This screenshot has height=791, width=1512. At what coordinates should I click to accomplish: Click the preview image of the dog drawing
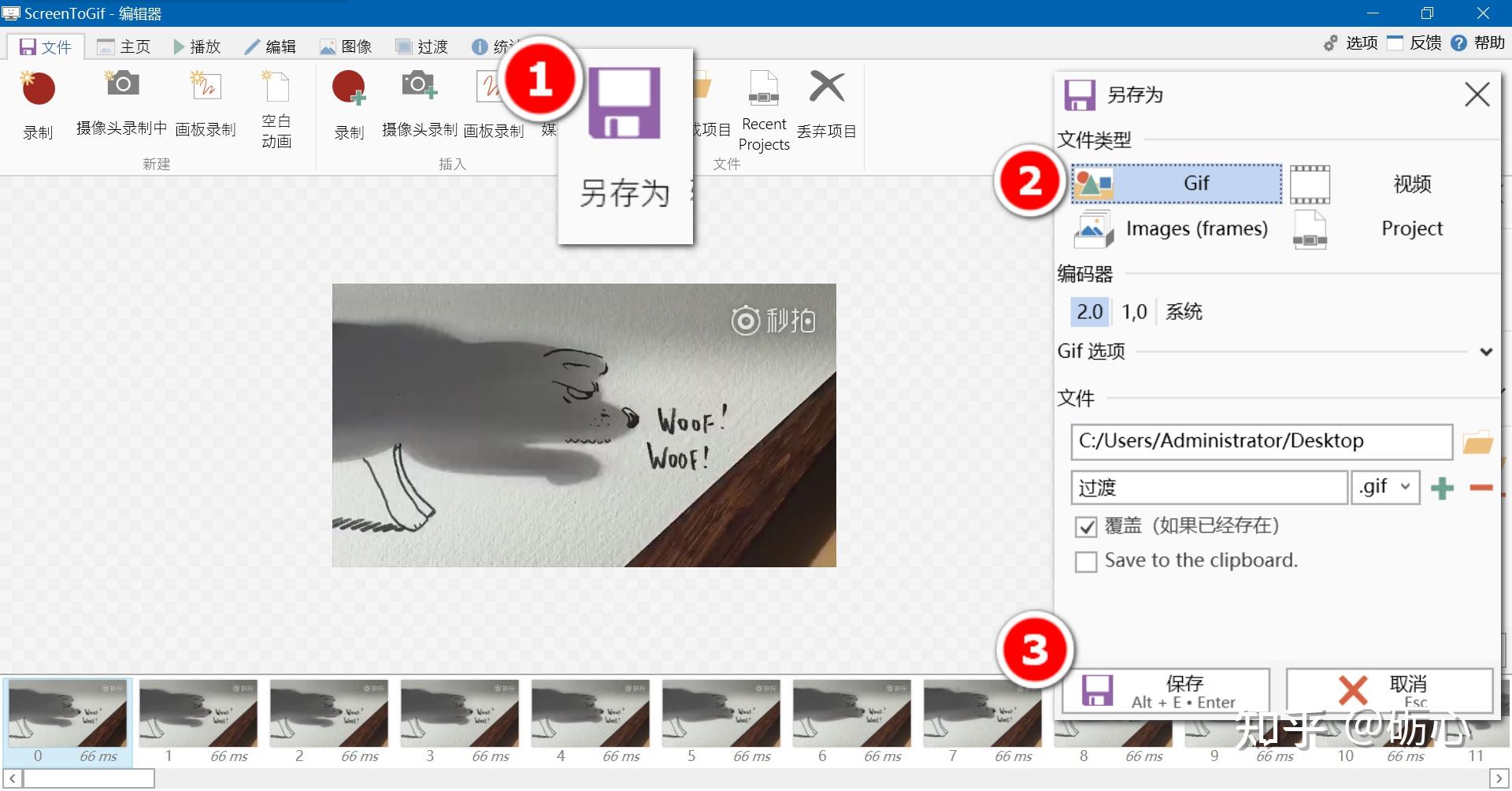click(x=584, y=425)
